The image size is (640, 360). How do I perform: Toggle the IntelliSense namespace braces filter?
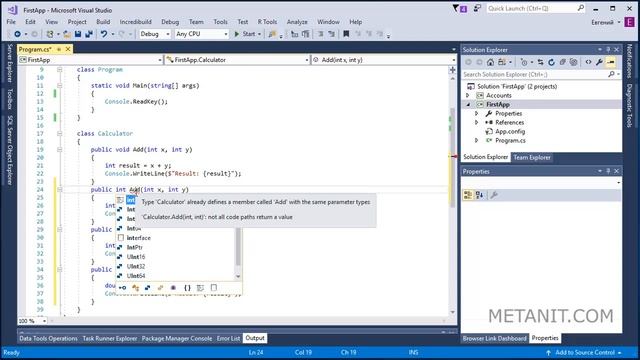(x=187, y=288)
